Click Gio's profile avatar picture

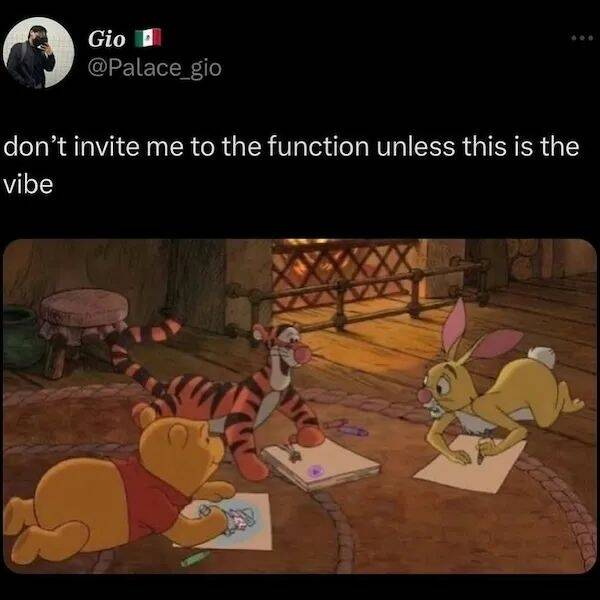click(x=38, y=52)
